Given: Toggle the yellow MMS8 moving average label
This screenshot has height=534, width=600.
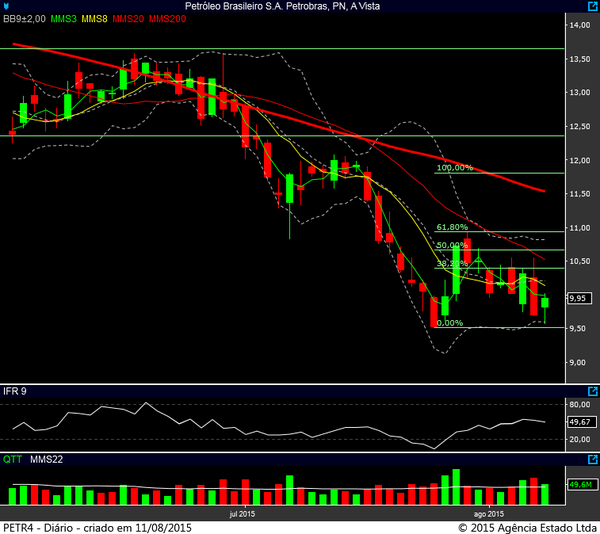Looking at the screenshot, I should point(95,20).
